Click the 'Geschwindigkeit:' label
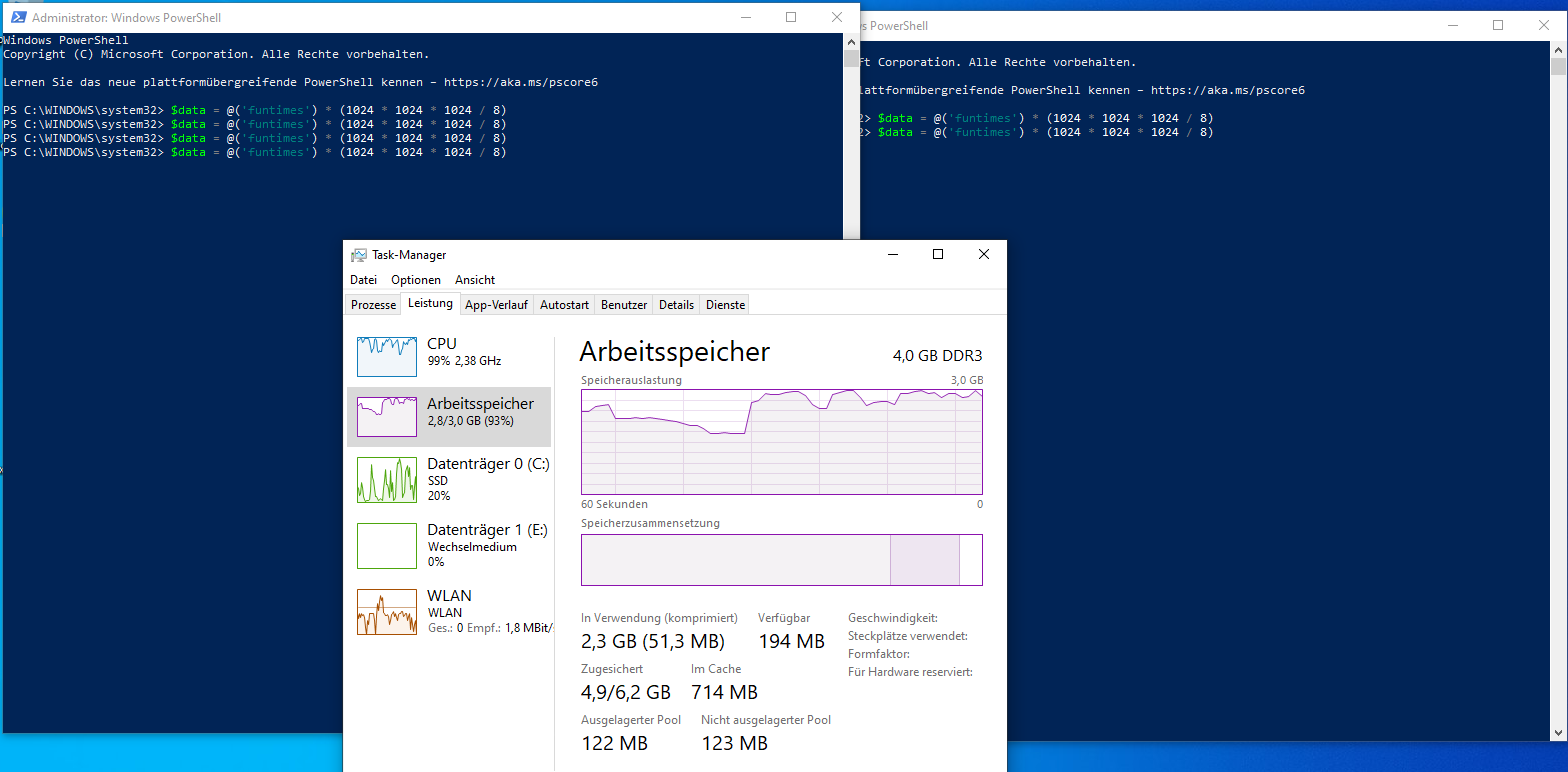 pos(892,618)
